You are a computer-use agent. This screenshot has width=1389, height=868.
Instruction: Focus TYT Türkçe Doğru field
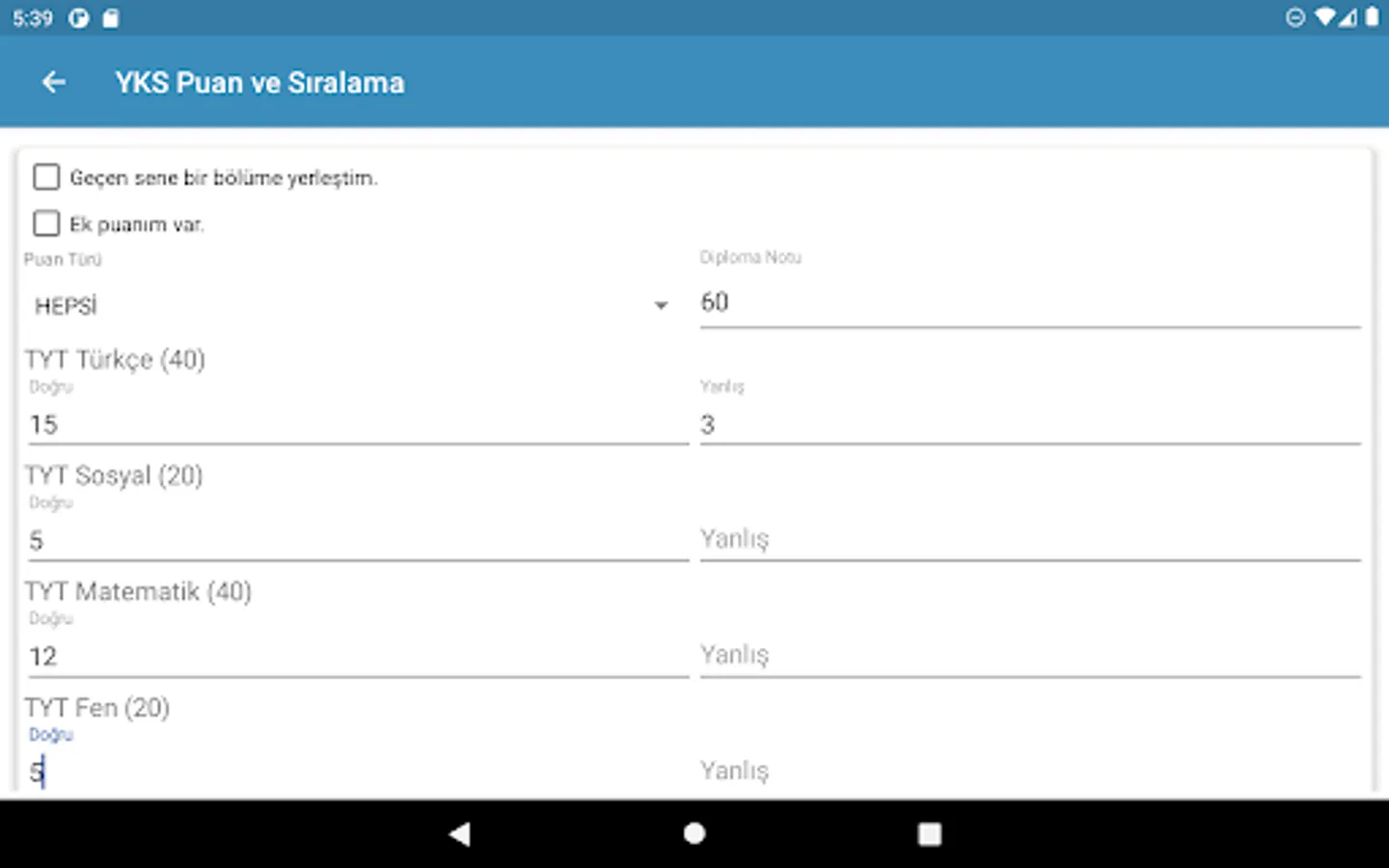click(357, 424)
